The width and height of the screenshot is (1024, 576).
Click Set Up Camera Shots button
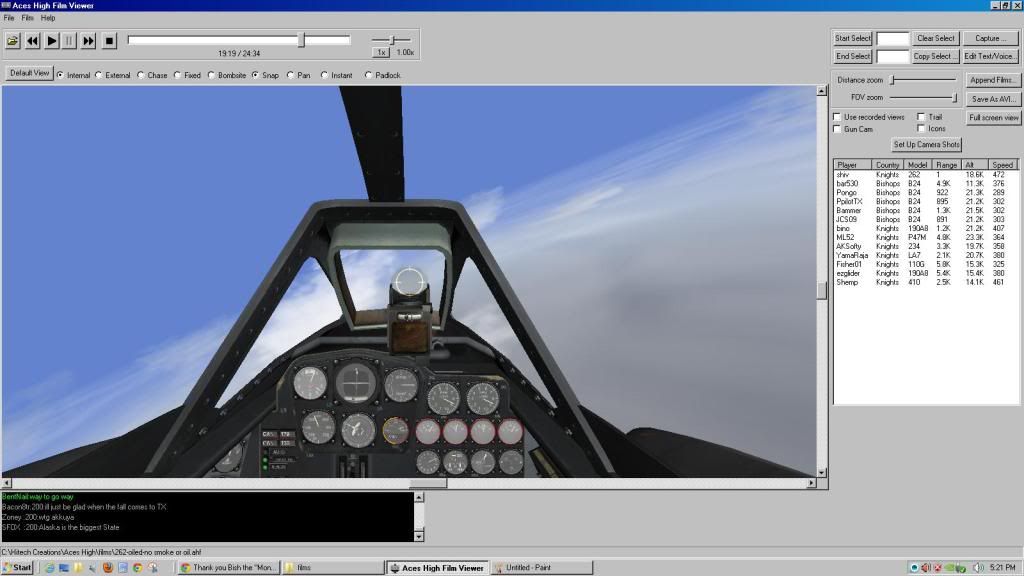point(927,144)
